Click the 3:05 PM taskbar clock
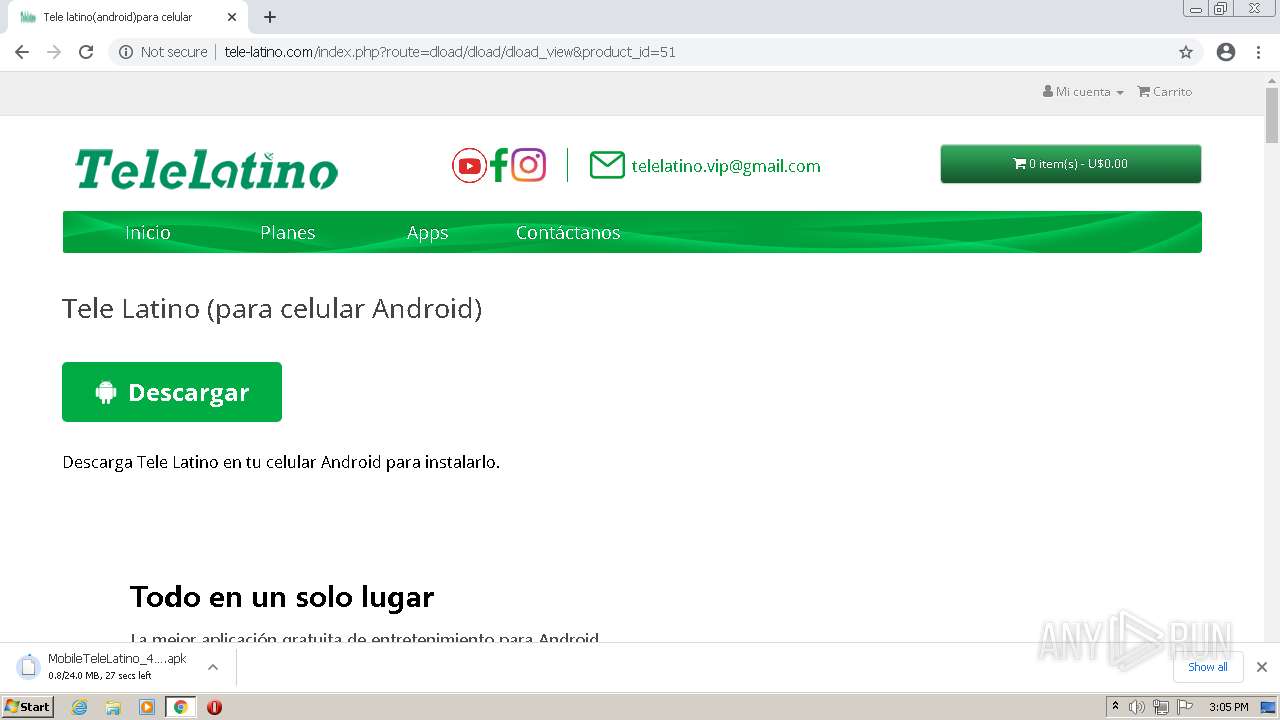The width and height of the screenshot is (1280, 720). tap(1228, 707)
